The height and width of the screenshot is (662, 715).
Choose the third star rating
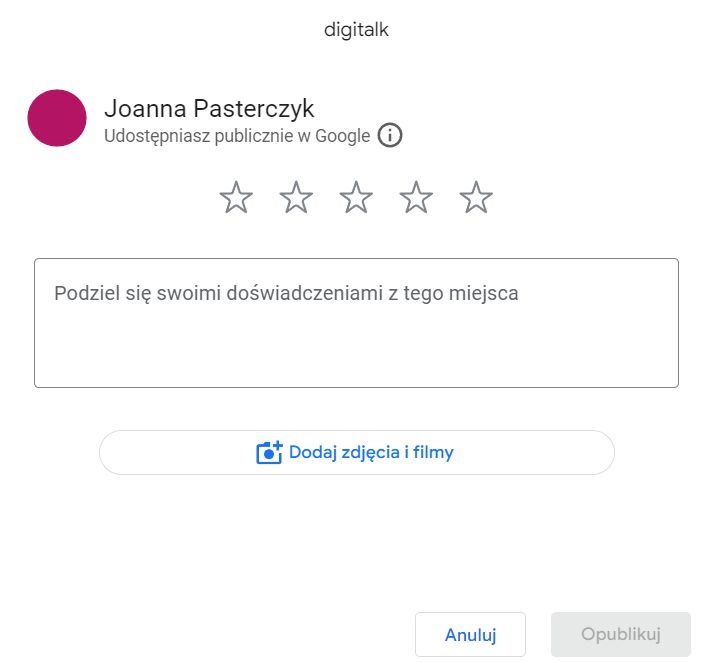click(356, 198)
